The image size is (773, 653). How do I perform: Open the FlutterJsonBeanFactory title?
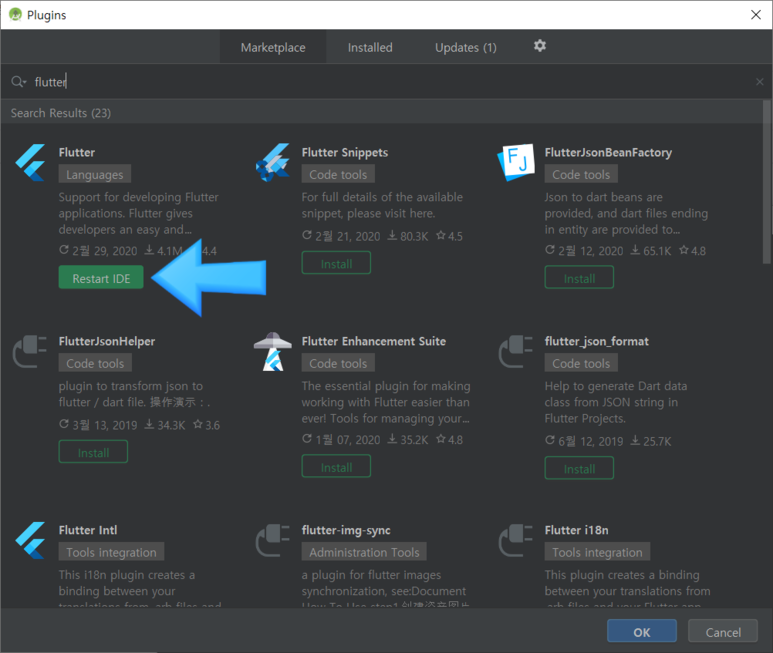(608, 152)
